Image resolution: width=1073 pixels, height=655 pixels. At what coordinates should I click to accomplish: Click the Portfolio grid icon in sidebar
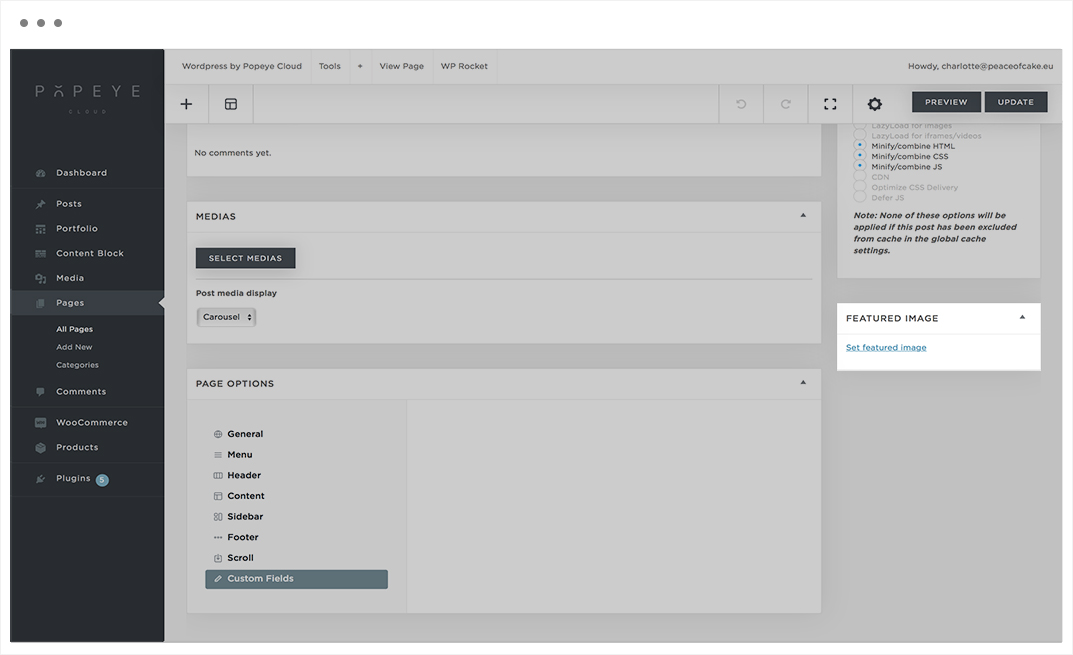point(40,229)
